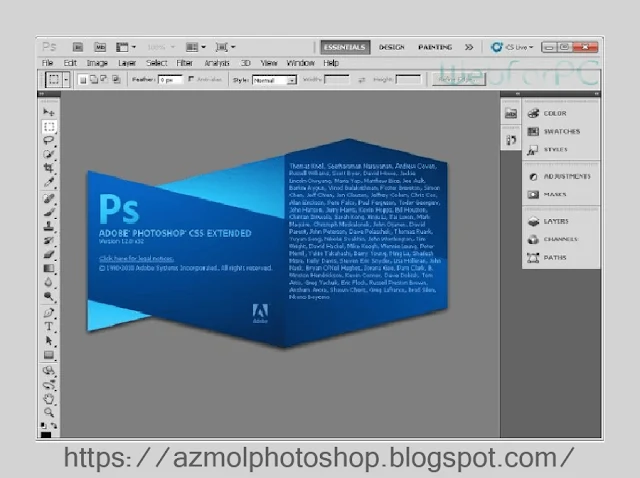The width and height of the screenshot is (640, 478).
Task: Open the File menu
Action: pos(47,63)
